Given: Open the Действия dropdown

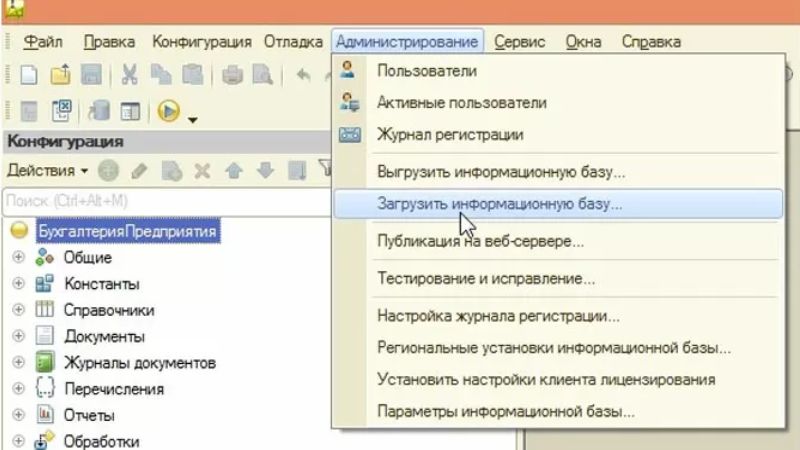Looking at the screenshot, I should click(x=47, y=170).
